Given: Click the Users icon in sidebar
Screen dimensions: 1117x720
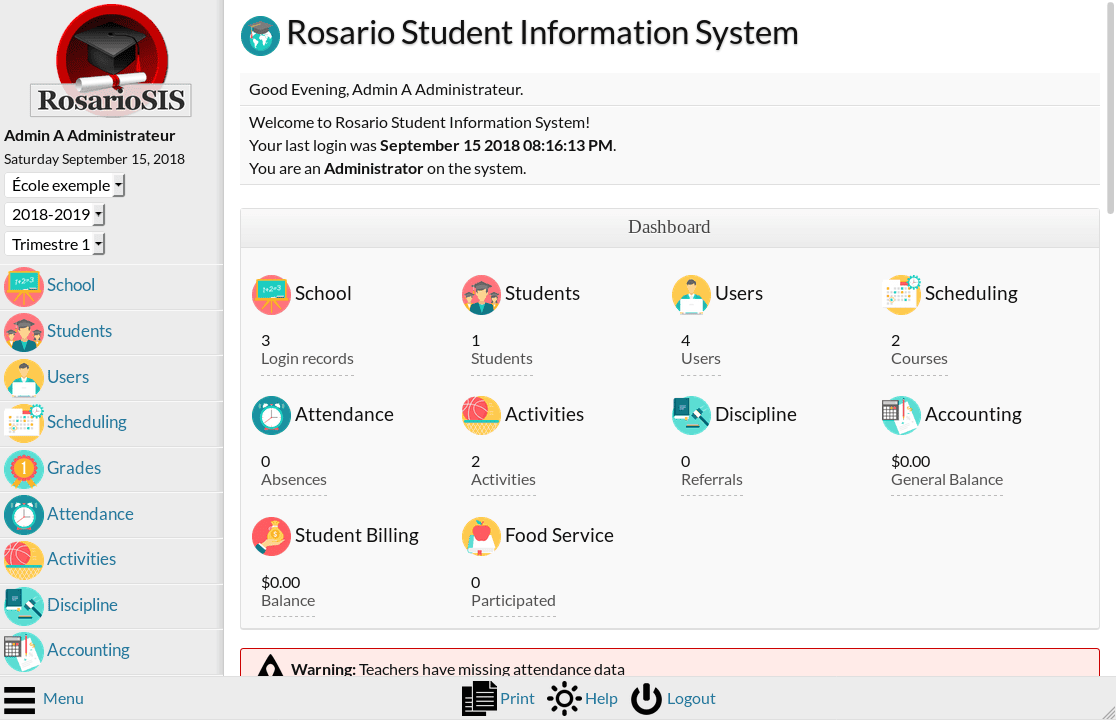Looking at the screenshot, I should click(24, 378).
